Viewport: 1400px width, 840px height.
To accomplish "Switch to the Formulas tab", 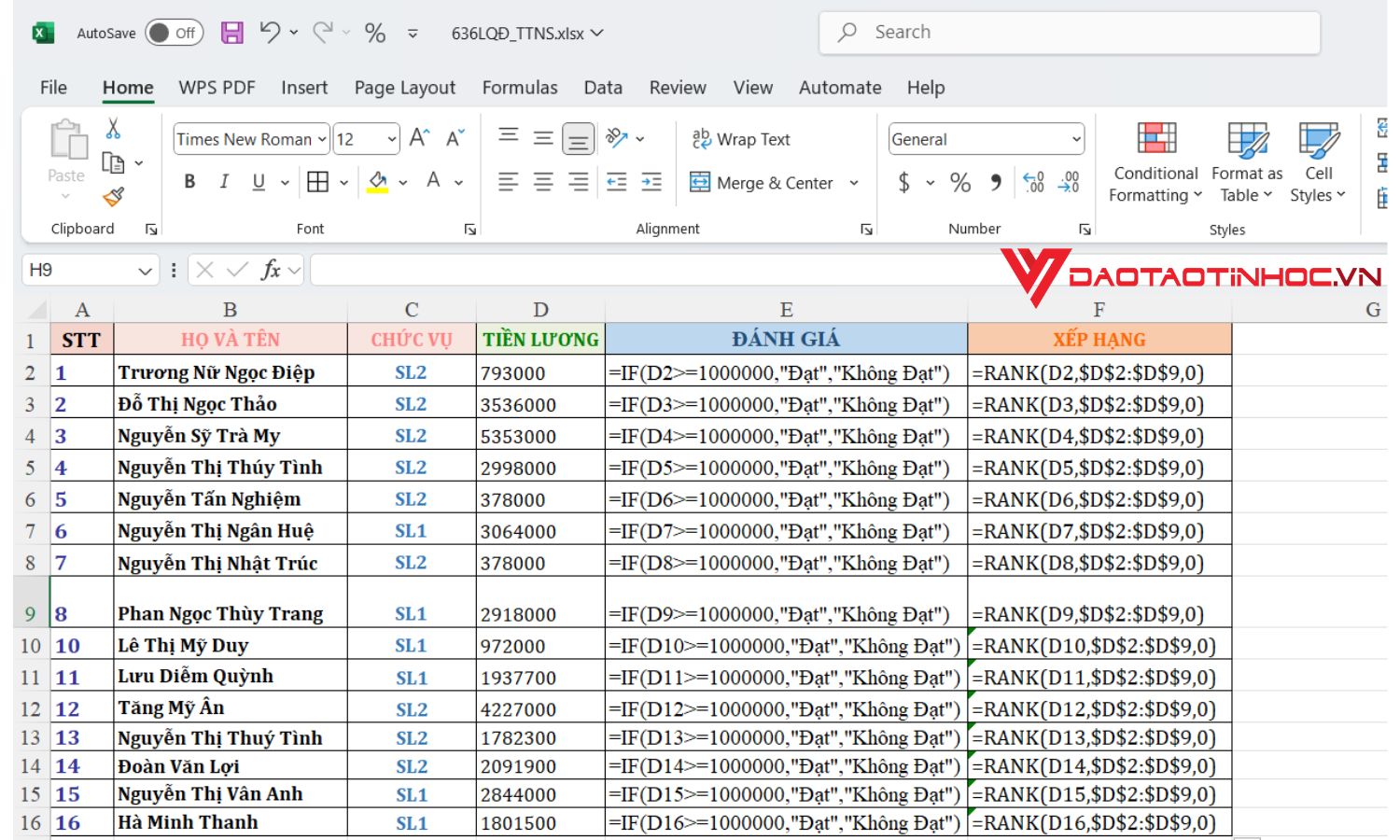I will pyautogui.click(x=520, y=87).
